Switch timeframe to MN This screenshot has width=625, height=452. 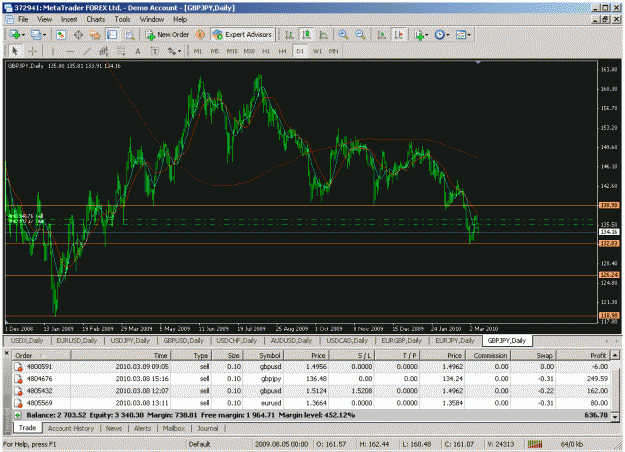tap(334, 51)
